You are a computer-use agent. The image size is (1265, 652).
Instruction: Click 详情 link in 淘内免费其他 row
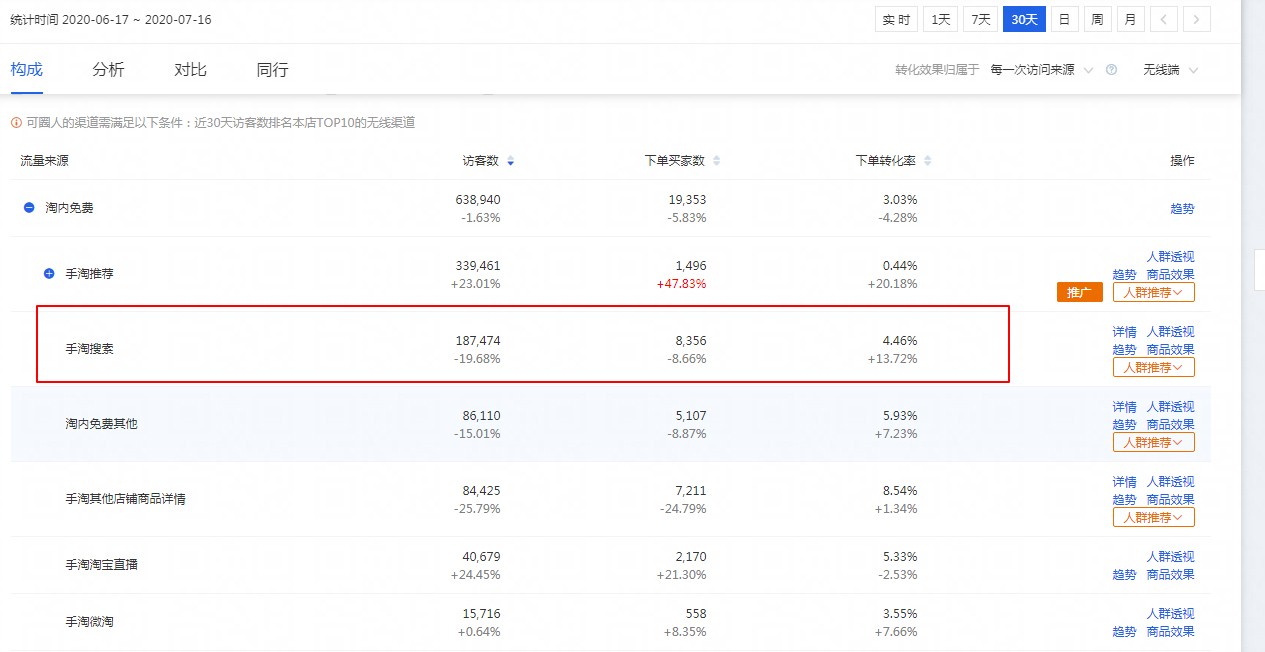[x=1124, y=407]
